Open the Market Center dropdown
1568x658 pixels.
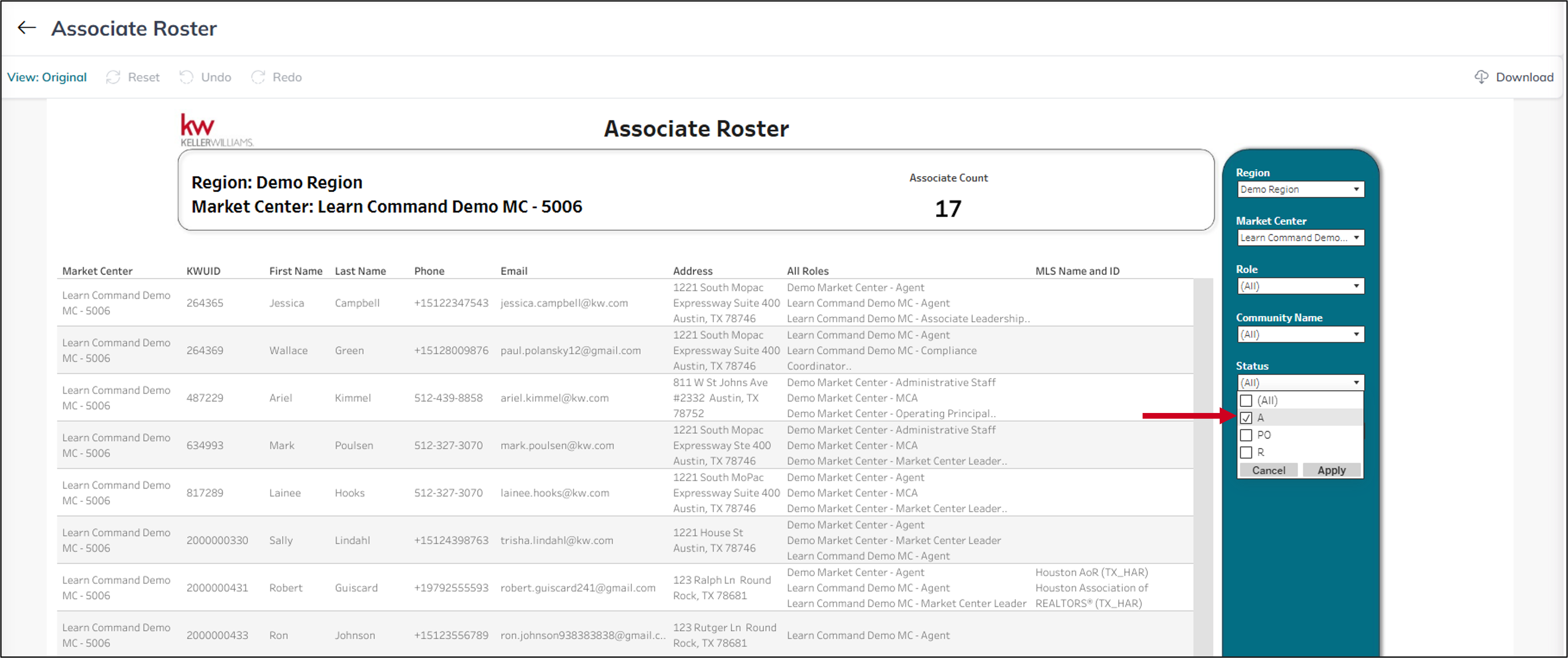click(1300, 238)
